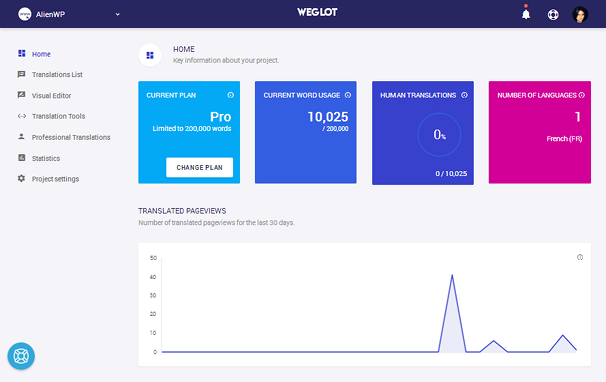Open the notifications bell
Image resolution: width=606 pixels, height=382 pixels.
tap(526, 14)
